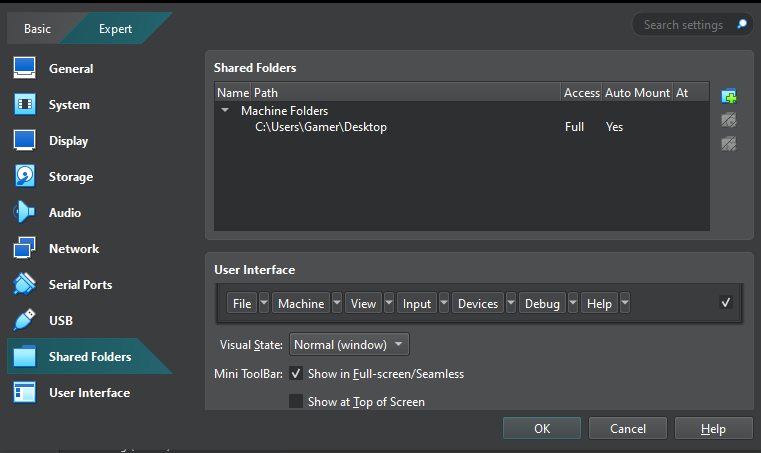Enable Show at Top of Screen
Viewport: 761px width, 453px height.
coord(296,402)
